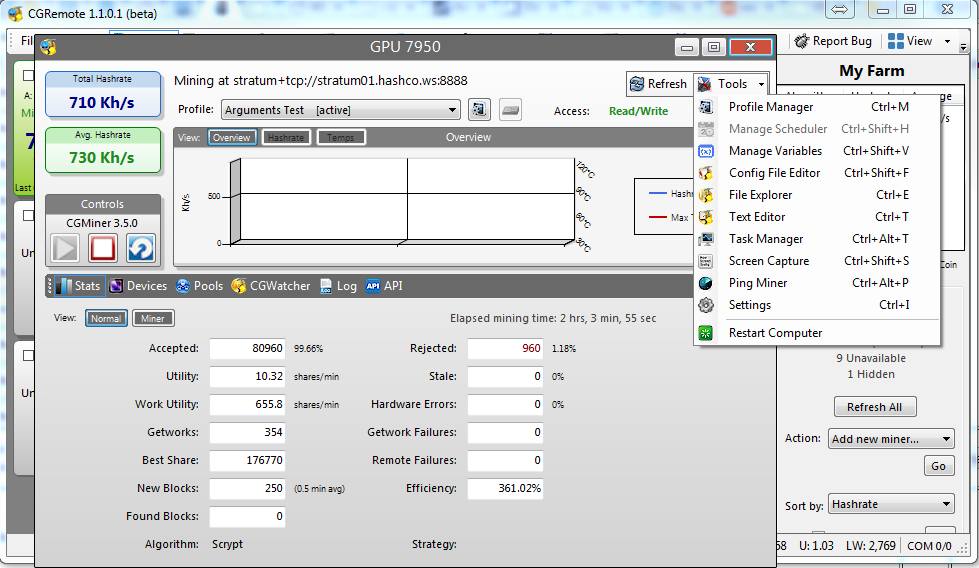
Task: Select Ping Miner from the menu
Action: click(817, 283)
